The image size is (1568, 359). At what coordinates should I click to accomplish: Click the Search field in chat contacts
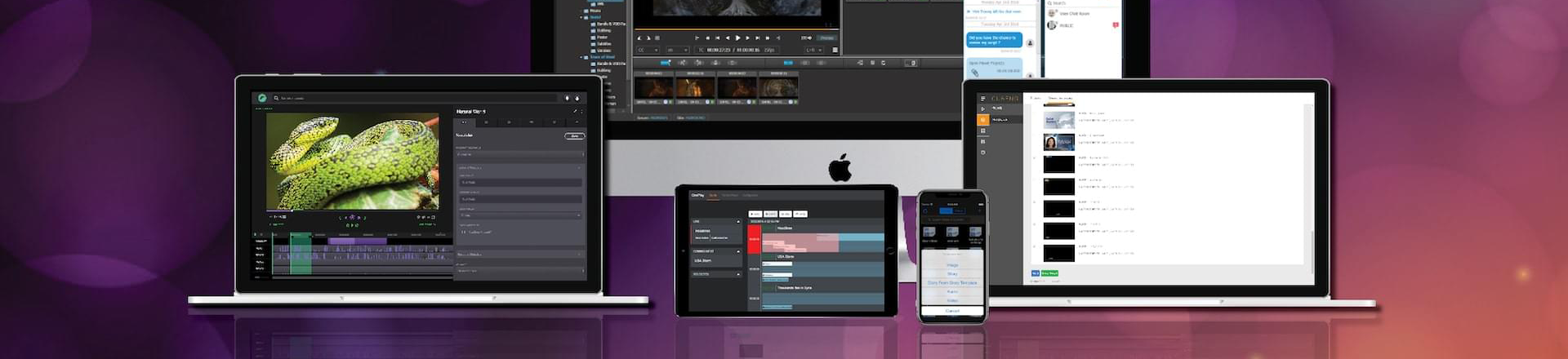1082,3
